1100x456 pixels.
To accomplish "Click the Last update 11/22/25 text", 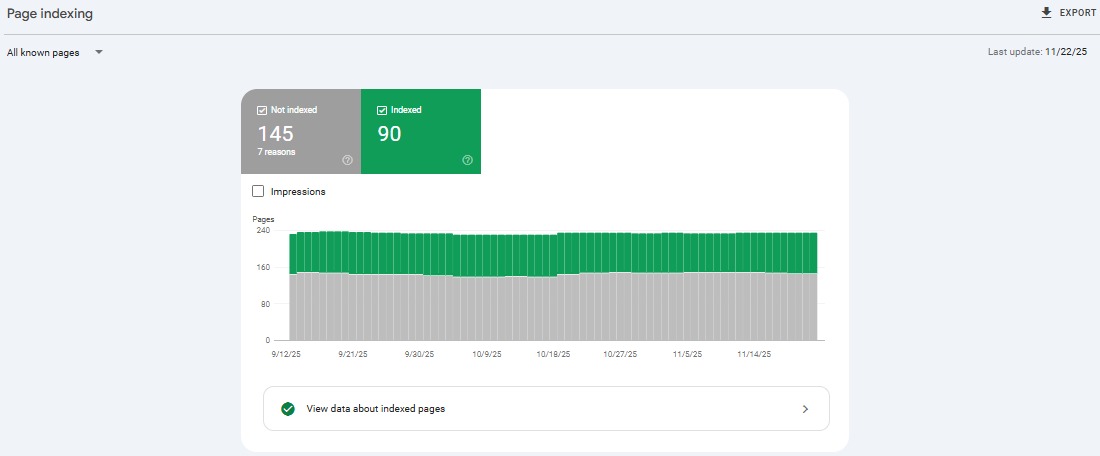I will point(1038,52).
